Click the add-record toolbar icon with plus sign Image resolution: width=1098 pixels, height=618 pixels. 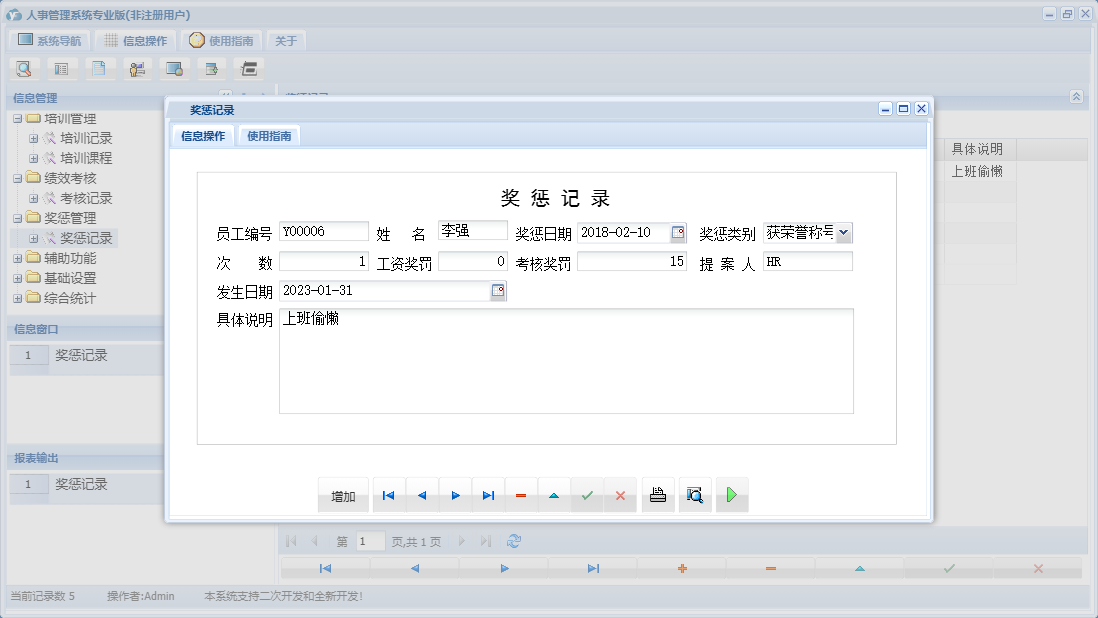209,68
